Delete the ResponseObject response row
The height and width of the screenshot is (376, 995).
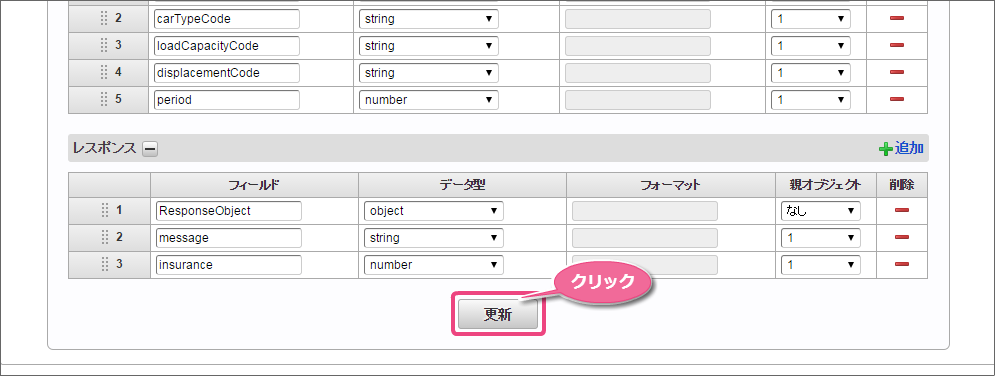coord(902,211)
